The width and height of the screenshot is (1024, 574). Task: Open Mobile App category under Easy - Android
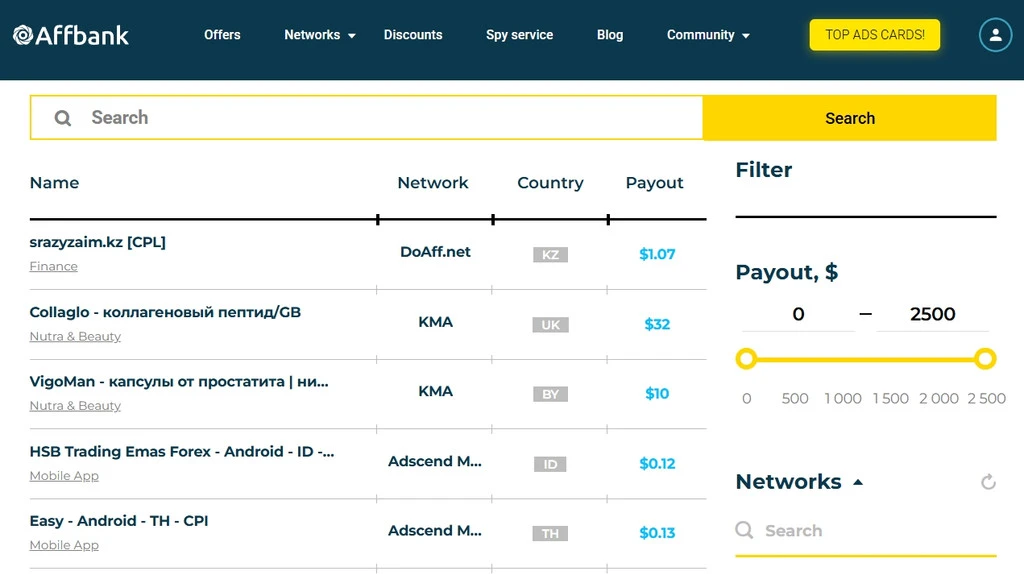point(64,545)
